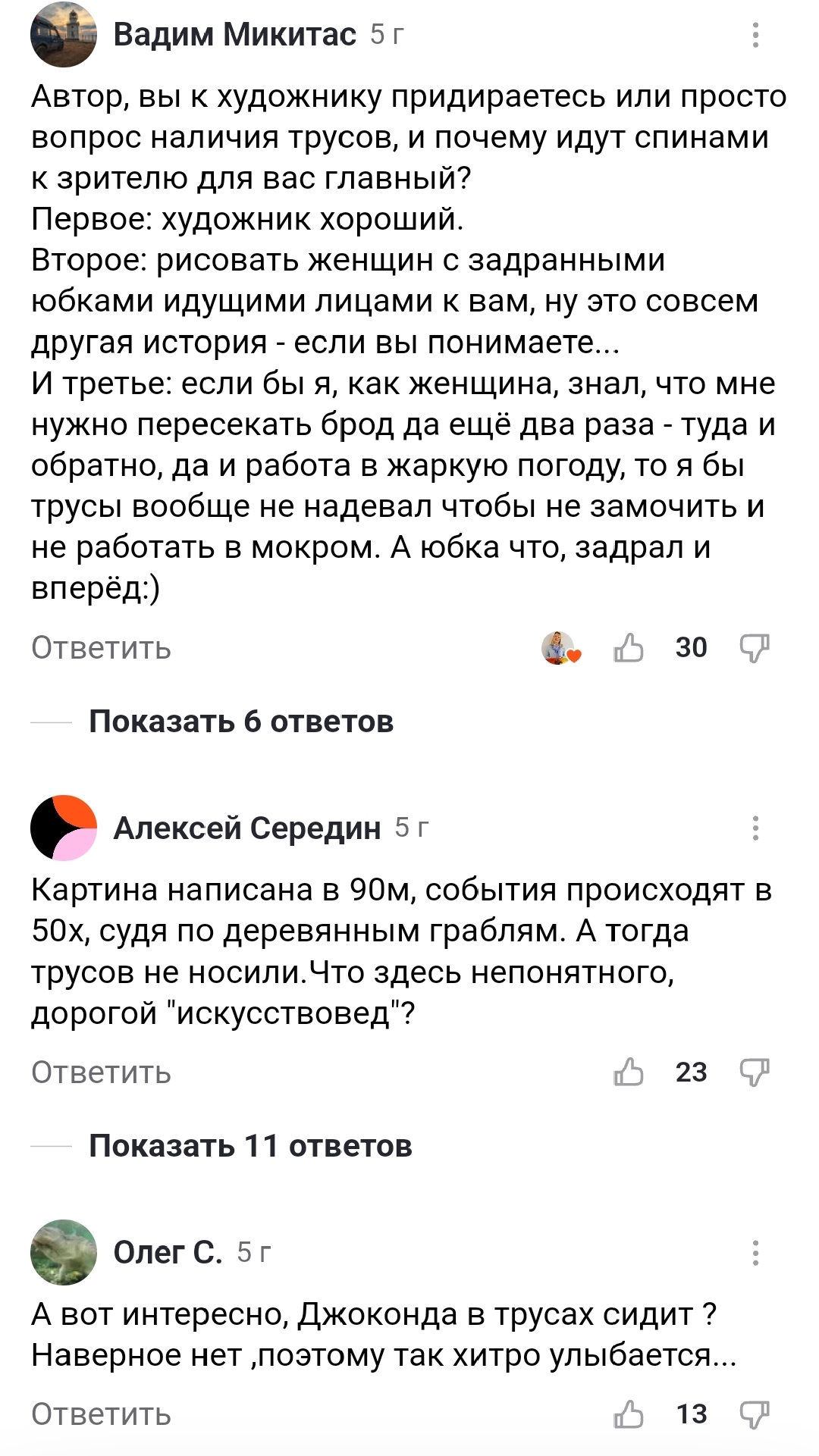
Task: Open options menu for Алексей Середин comment
Action: pos(755,828)
